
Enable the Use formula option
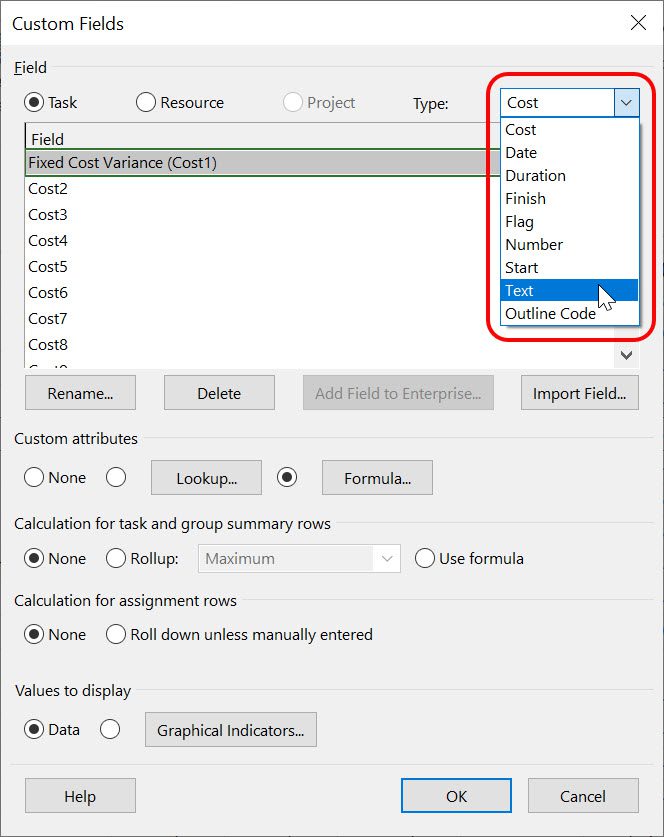(x=425, y=558)
